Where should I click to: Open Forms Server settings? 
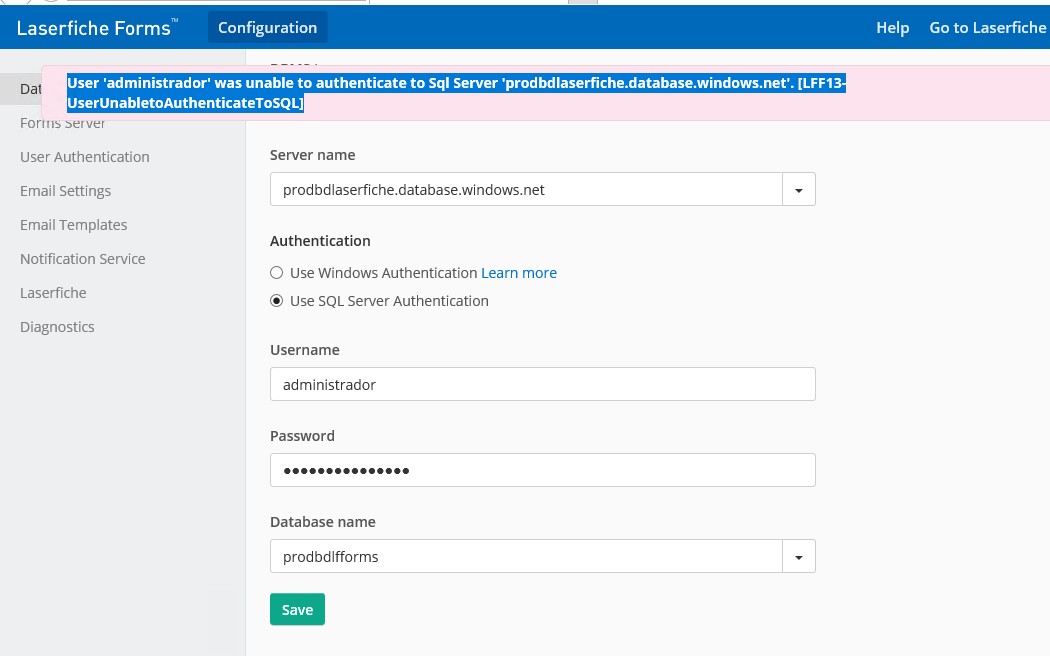pyautogui.click(x=63, y=124)
